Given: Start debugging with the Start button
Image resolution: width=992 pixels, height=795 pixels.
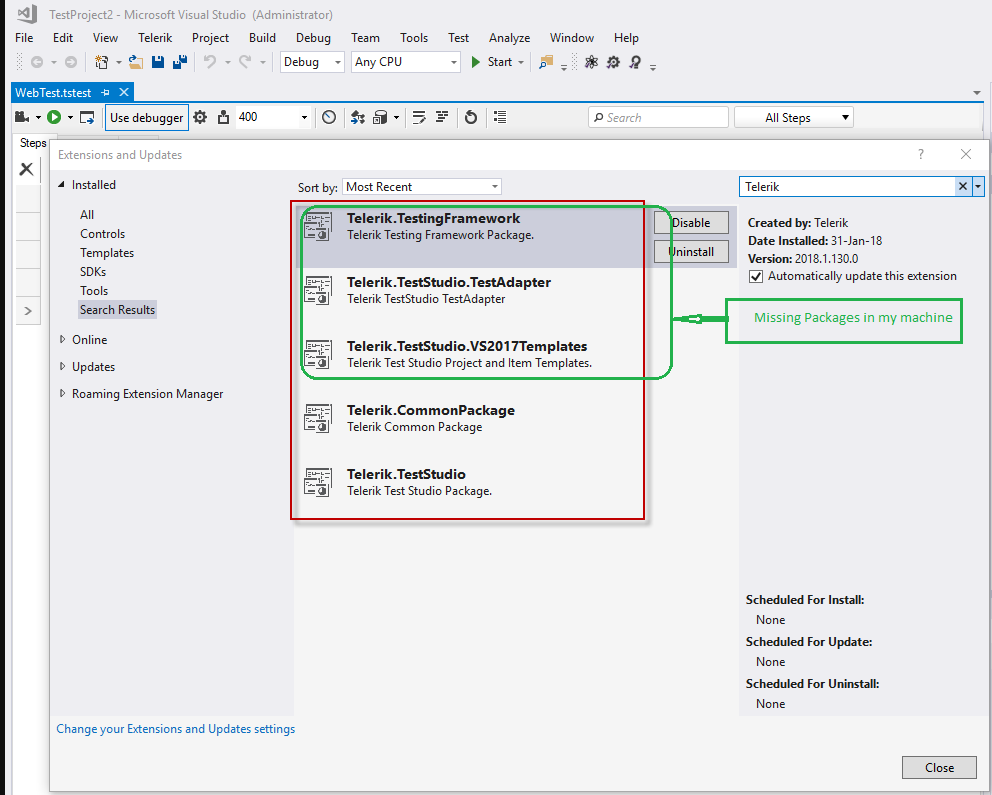Looking at the screenshot, I should coord(492,62).
